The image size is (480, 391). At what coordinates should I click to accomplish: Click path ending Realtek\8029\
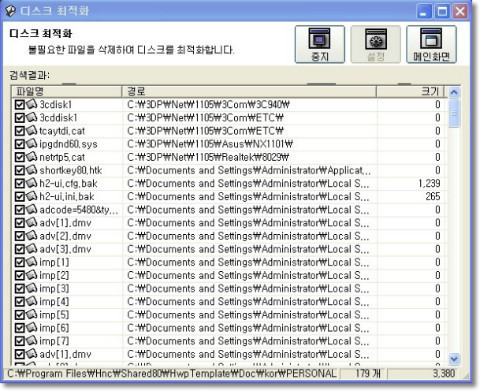tap(208, 157)
